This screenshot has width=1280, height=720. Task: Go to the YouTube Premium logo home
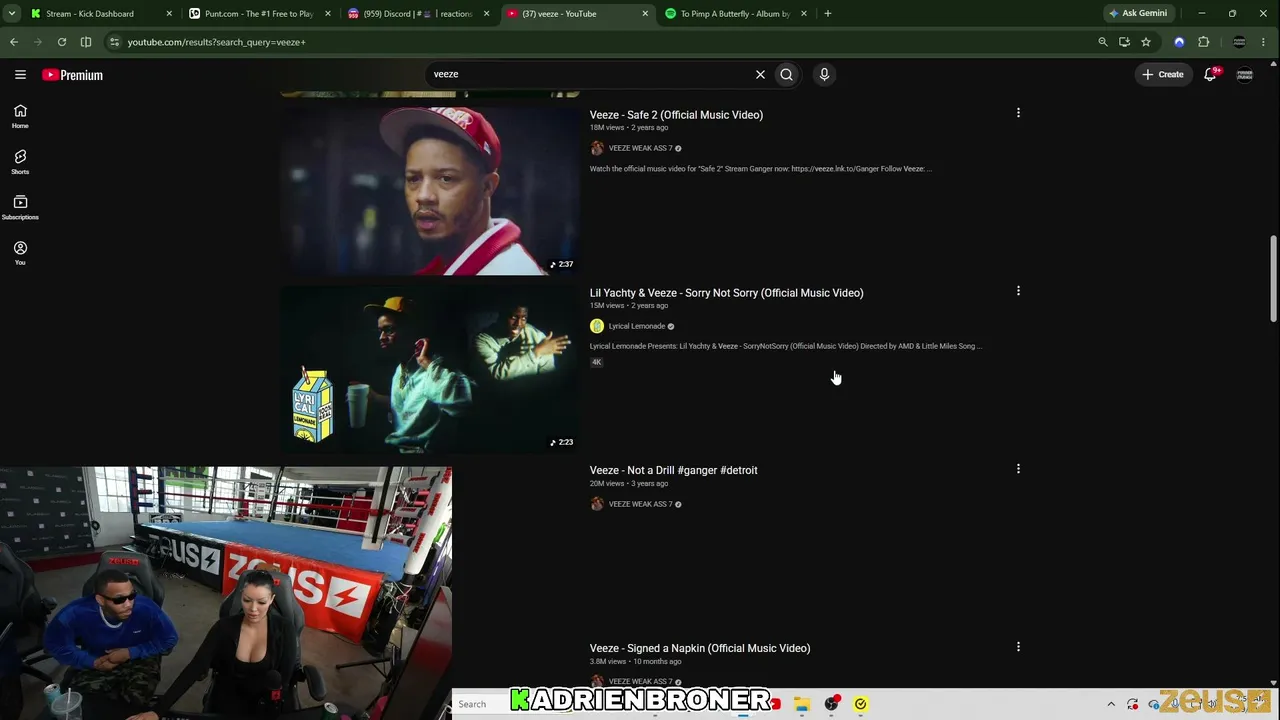[x=72, y=75]
